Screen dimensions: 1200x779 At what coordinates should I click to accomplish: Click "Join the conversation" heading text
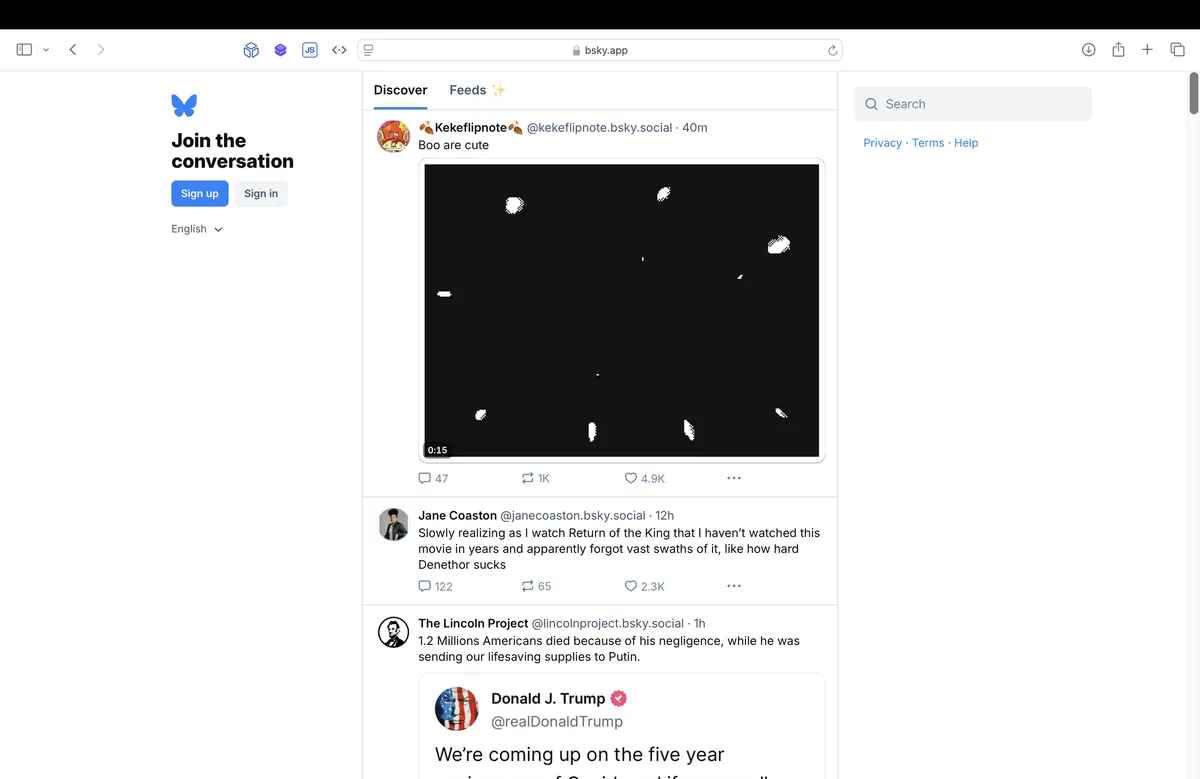232,151
